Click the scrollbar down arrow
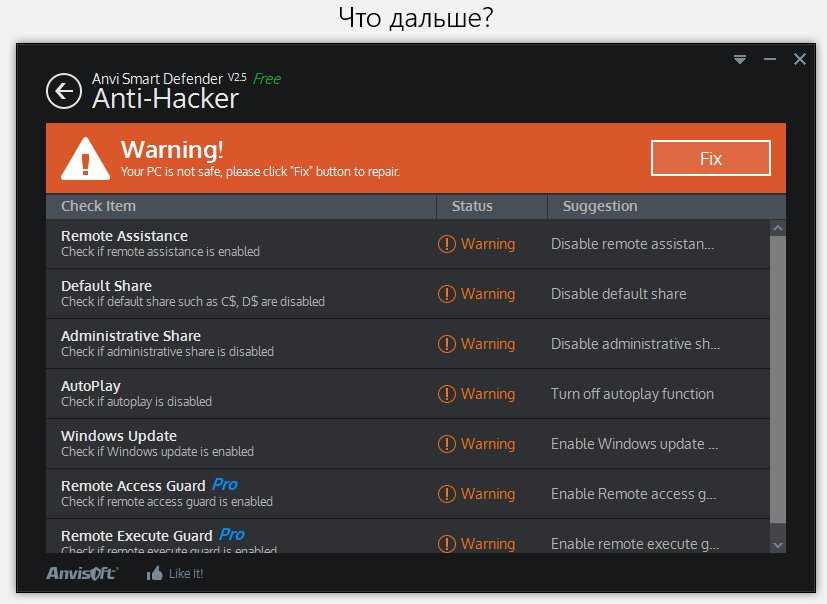827x604 pixels. click(777, 545)
